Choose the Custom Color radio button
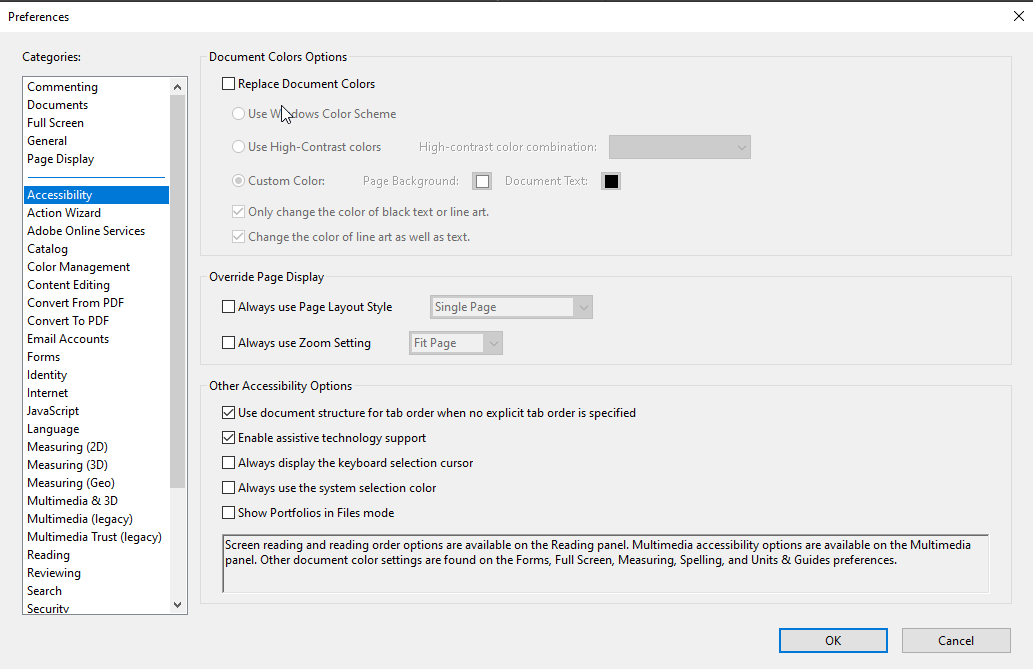Image resolution: width=1033 pixels, height=669 pixels. tap(238, 180)
